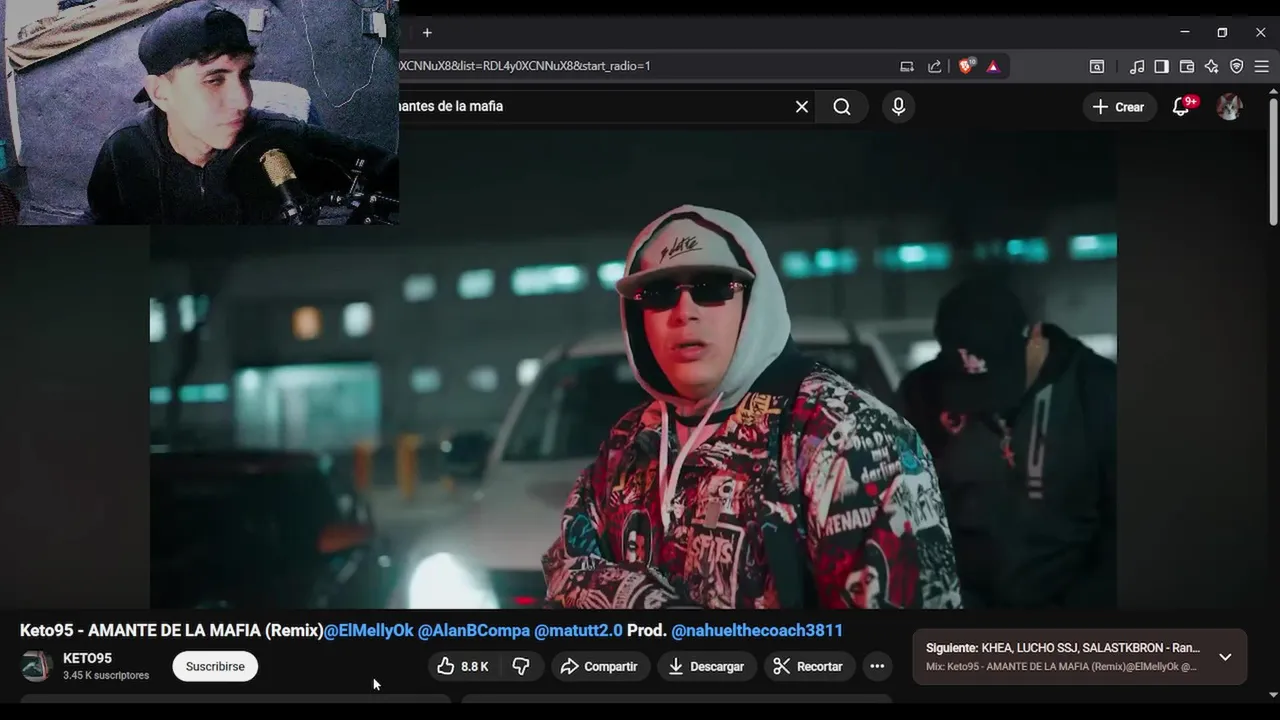
Task: Open the music playlist note icon
Action: pos(1137,67)
